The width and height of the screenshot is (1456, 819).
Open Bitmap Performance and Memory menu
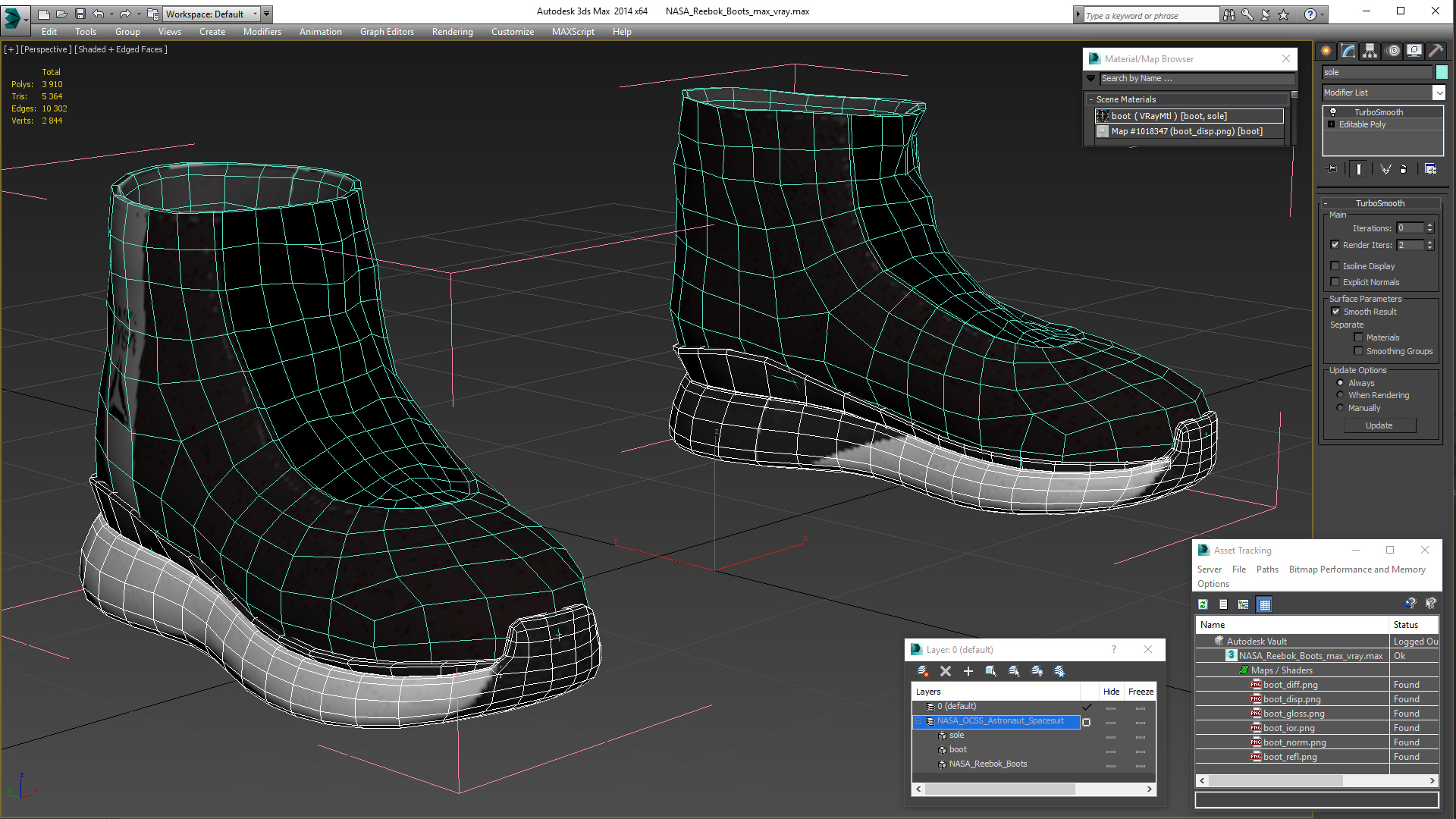1357,570
